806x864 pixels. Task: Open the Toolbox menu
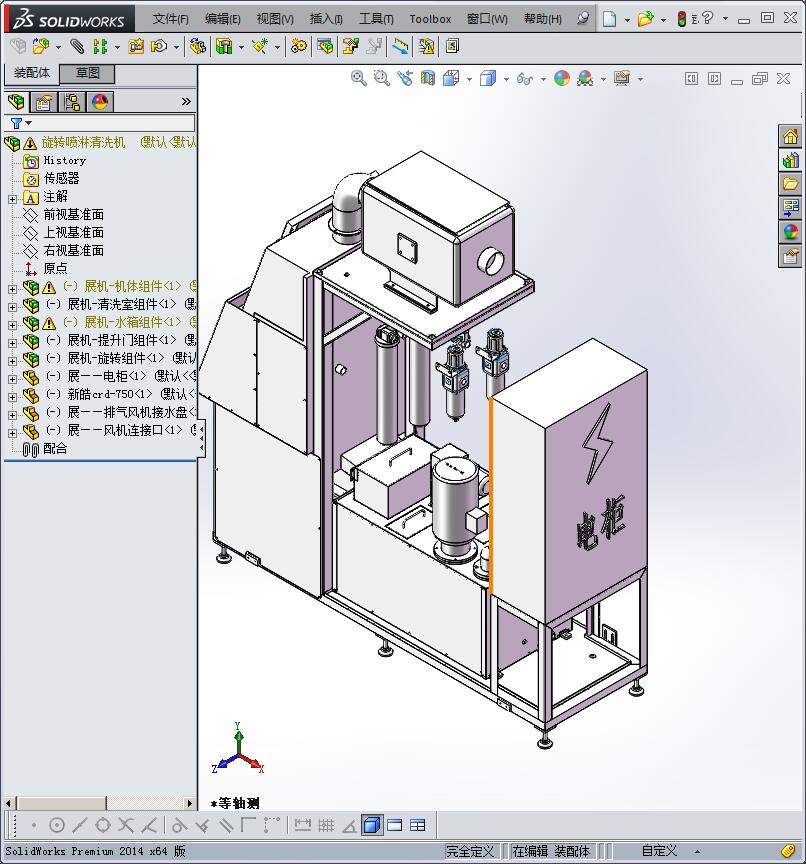pos(430,19)
